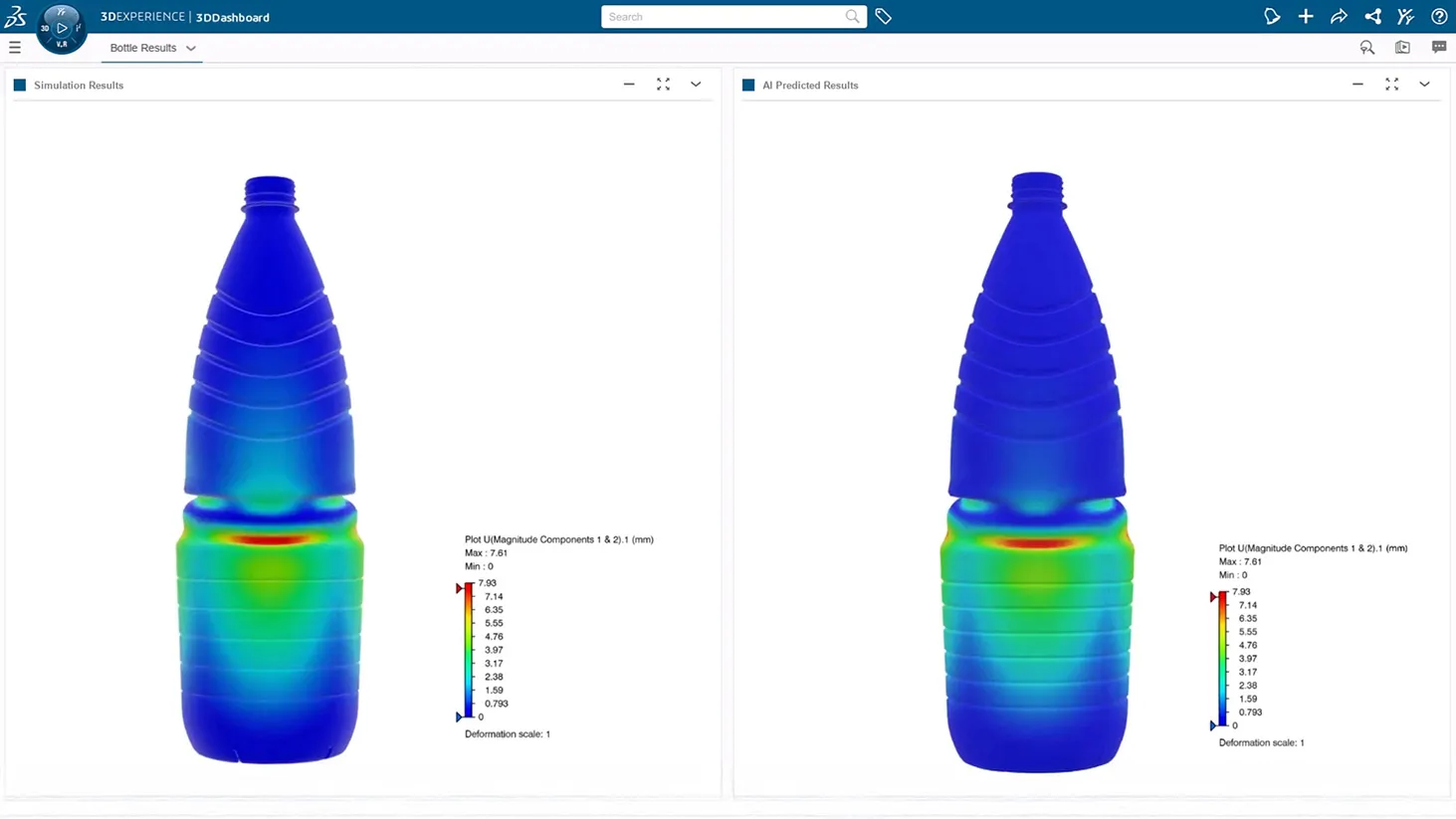Image resolution: width=1456 pixels, height=819 pixels.
Task: Click the search magnifier inside the search bar
Action: click(x=852, y=16)
